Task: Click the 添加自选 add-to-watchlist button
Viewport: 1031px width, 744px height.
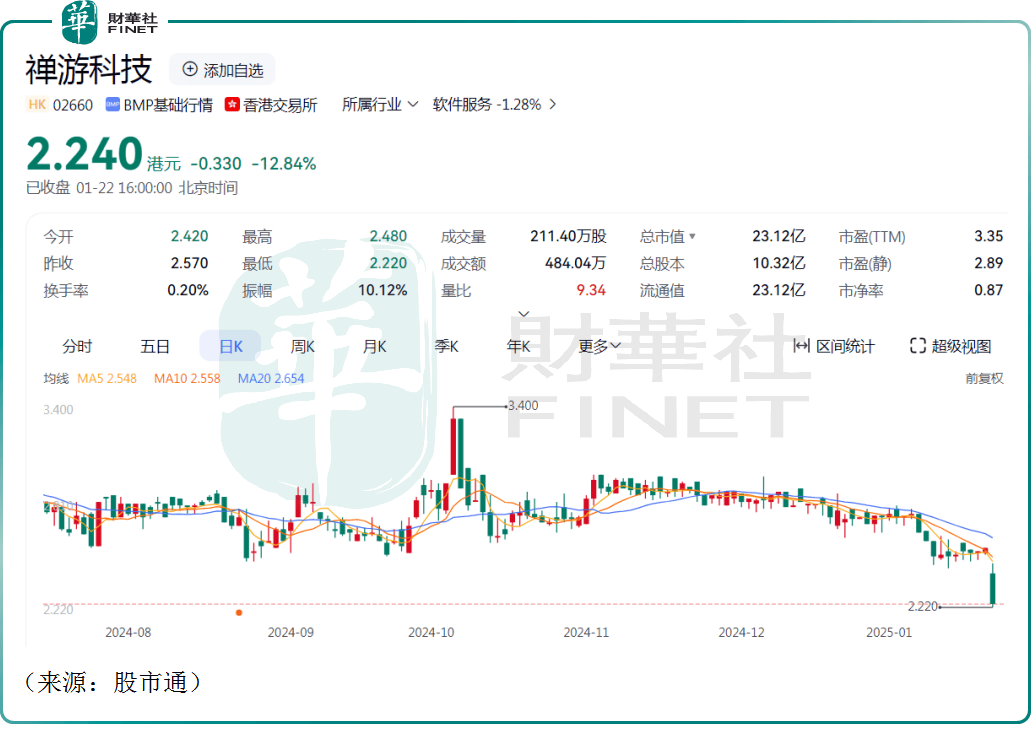Action: 222,70
